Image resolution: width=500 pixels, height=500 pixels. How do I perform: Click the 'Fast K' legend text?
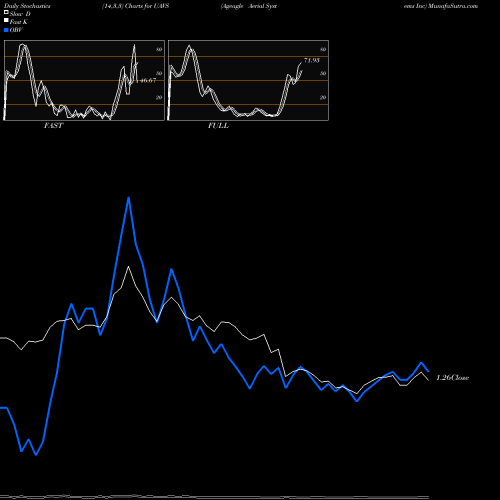19,22
